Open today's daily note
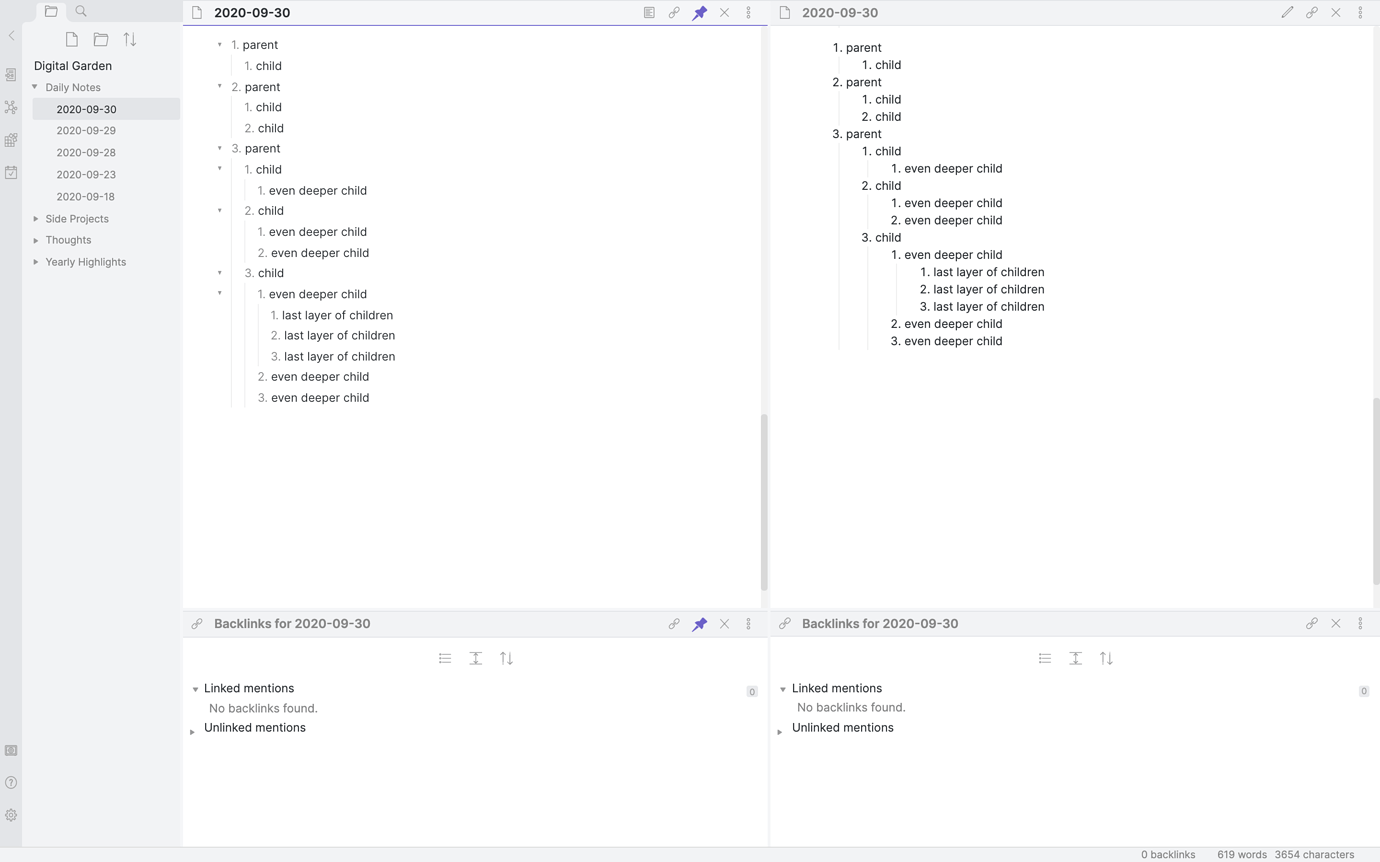 [10, 172]
